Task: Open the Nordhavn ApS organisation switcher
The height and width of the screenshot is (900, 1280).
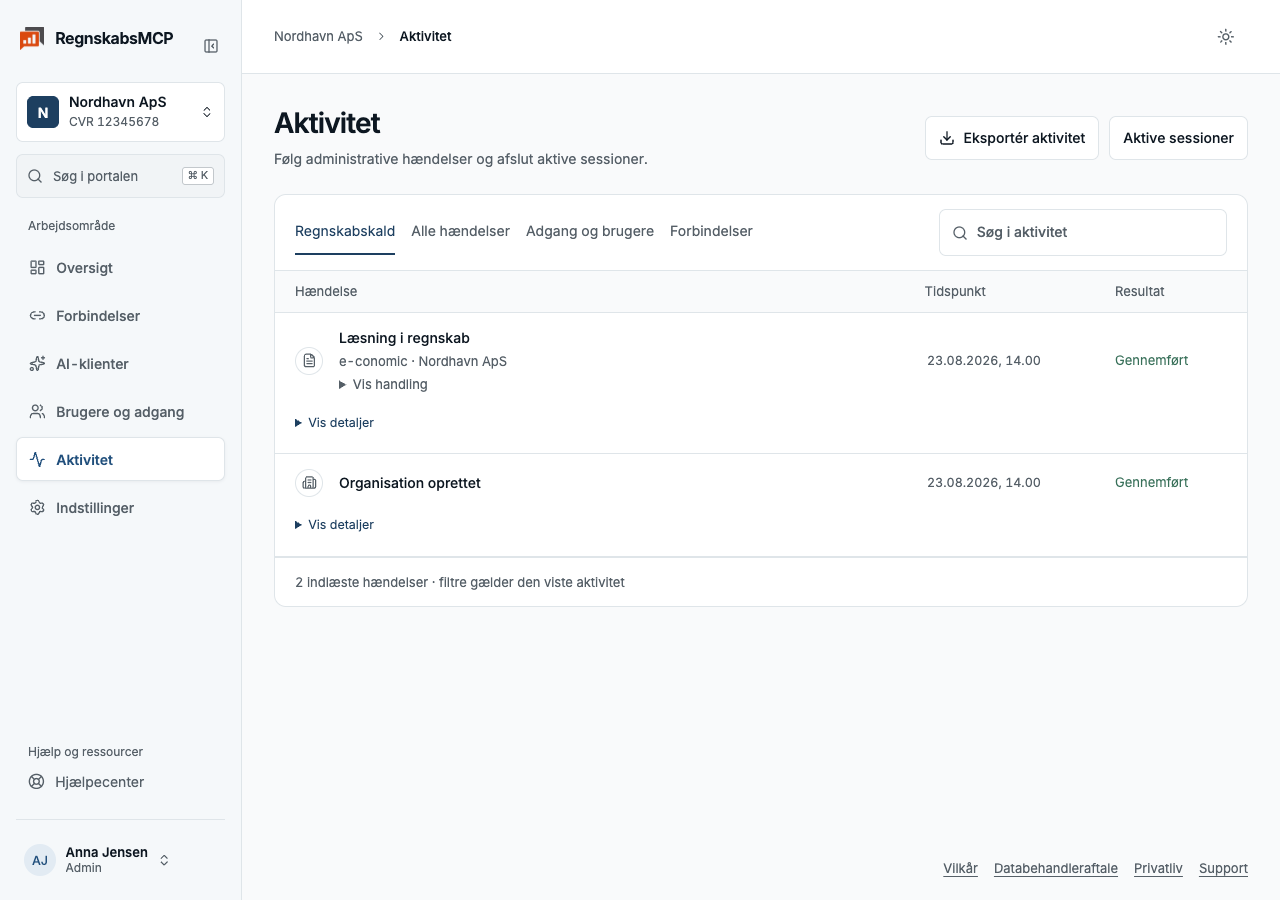Action: pyautogui.click(x=120, y=112)
